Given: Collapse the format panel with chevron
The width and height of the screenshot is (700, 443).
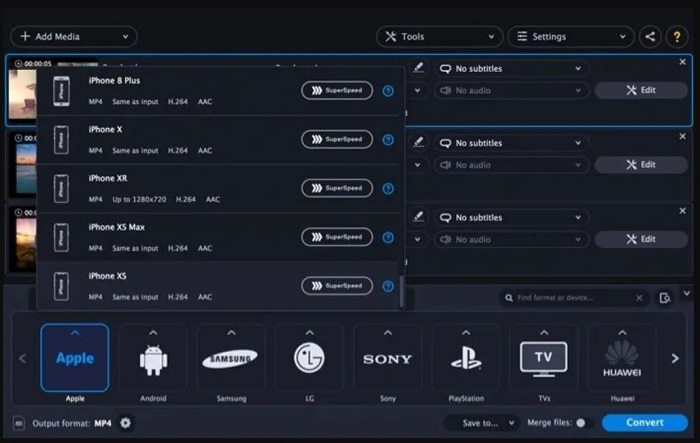Looking at the screenshot, I should click(687, 293).
